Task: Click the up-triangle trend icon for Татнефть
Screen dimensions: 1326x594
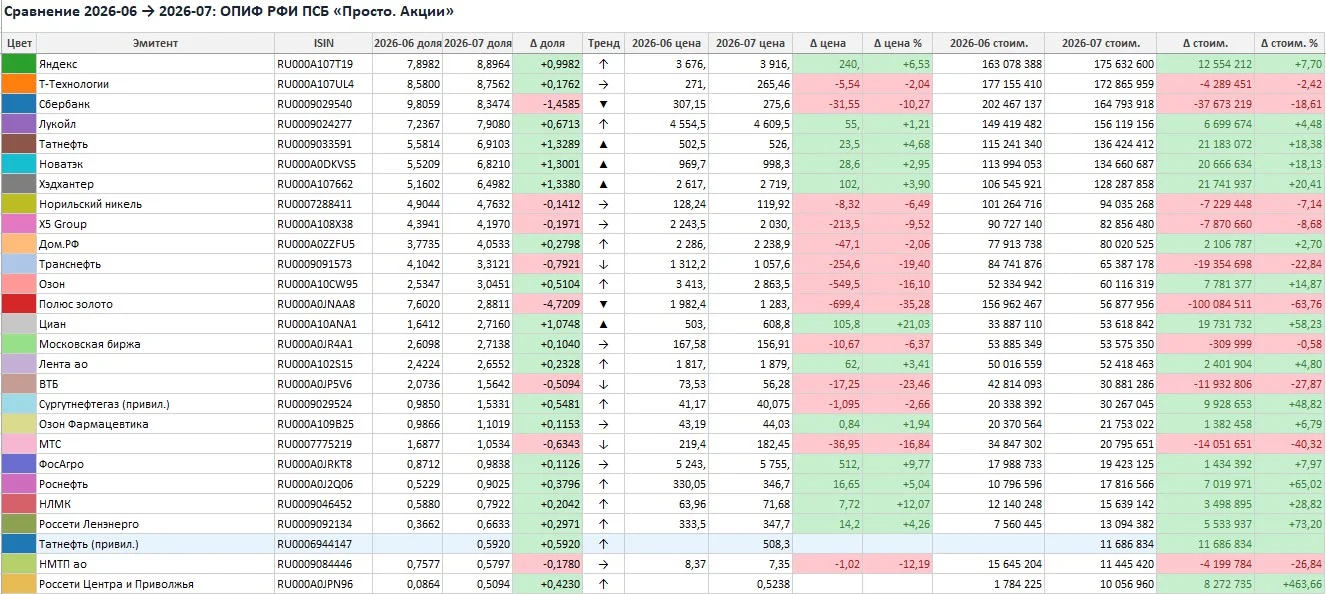Action: [604, 144]
